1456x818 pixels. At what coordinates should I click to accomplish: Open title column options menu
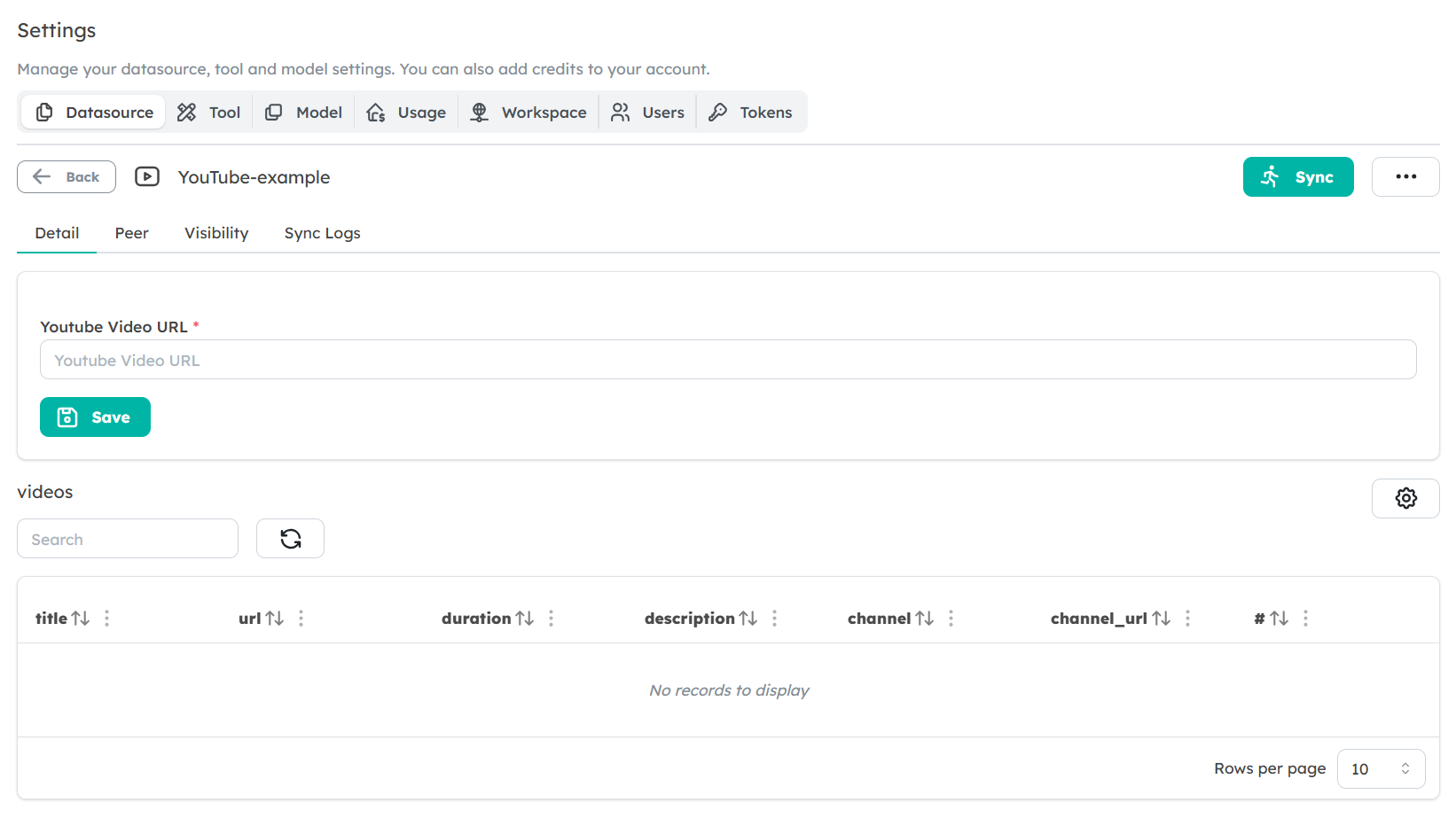pos(107,619)
